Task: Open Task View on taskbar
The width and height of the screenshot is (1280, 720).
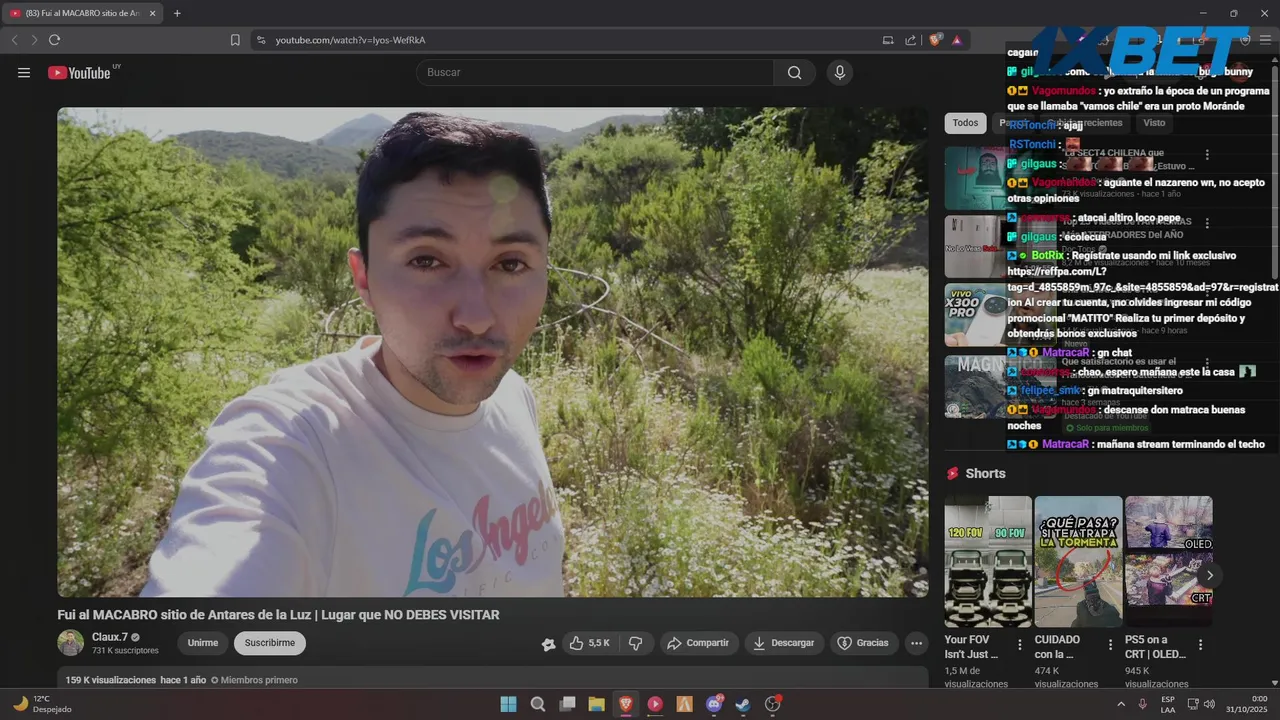Action: 567,704
